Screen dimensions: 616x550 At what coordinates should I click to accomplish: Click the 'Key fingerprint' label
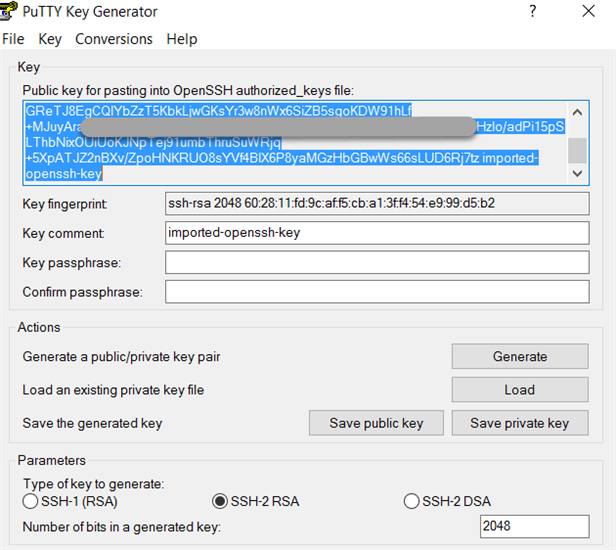click(65, 204)
